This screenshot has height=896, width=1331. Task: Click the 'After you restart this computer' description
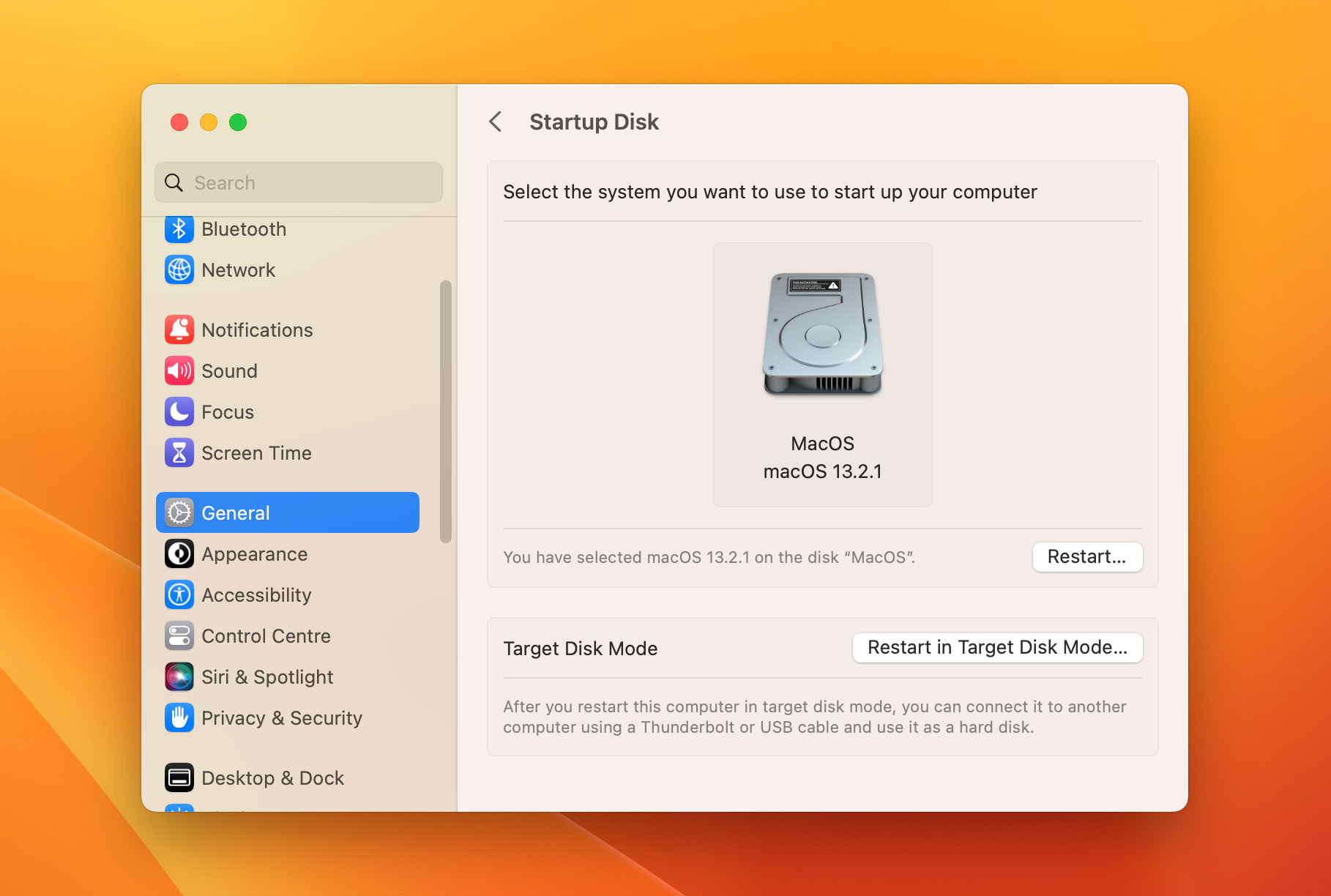[815, 717]
